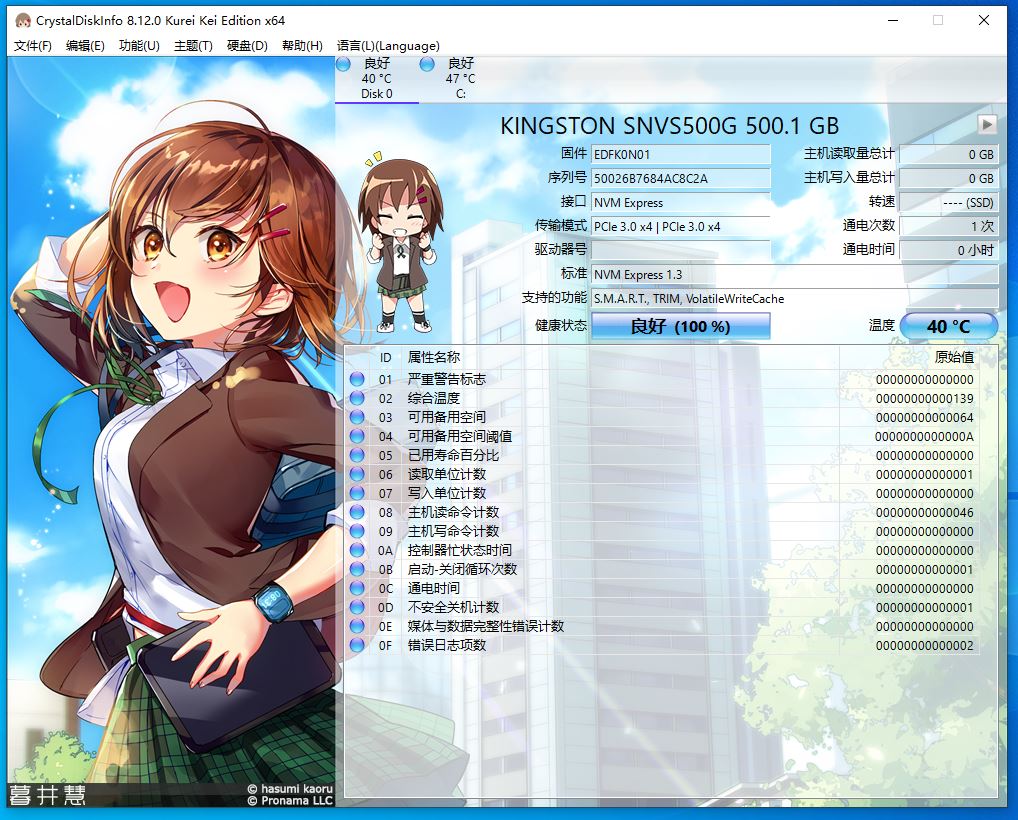Click the health status 良好 (100 %) button

tap(680, 326)
